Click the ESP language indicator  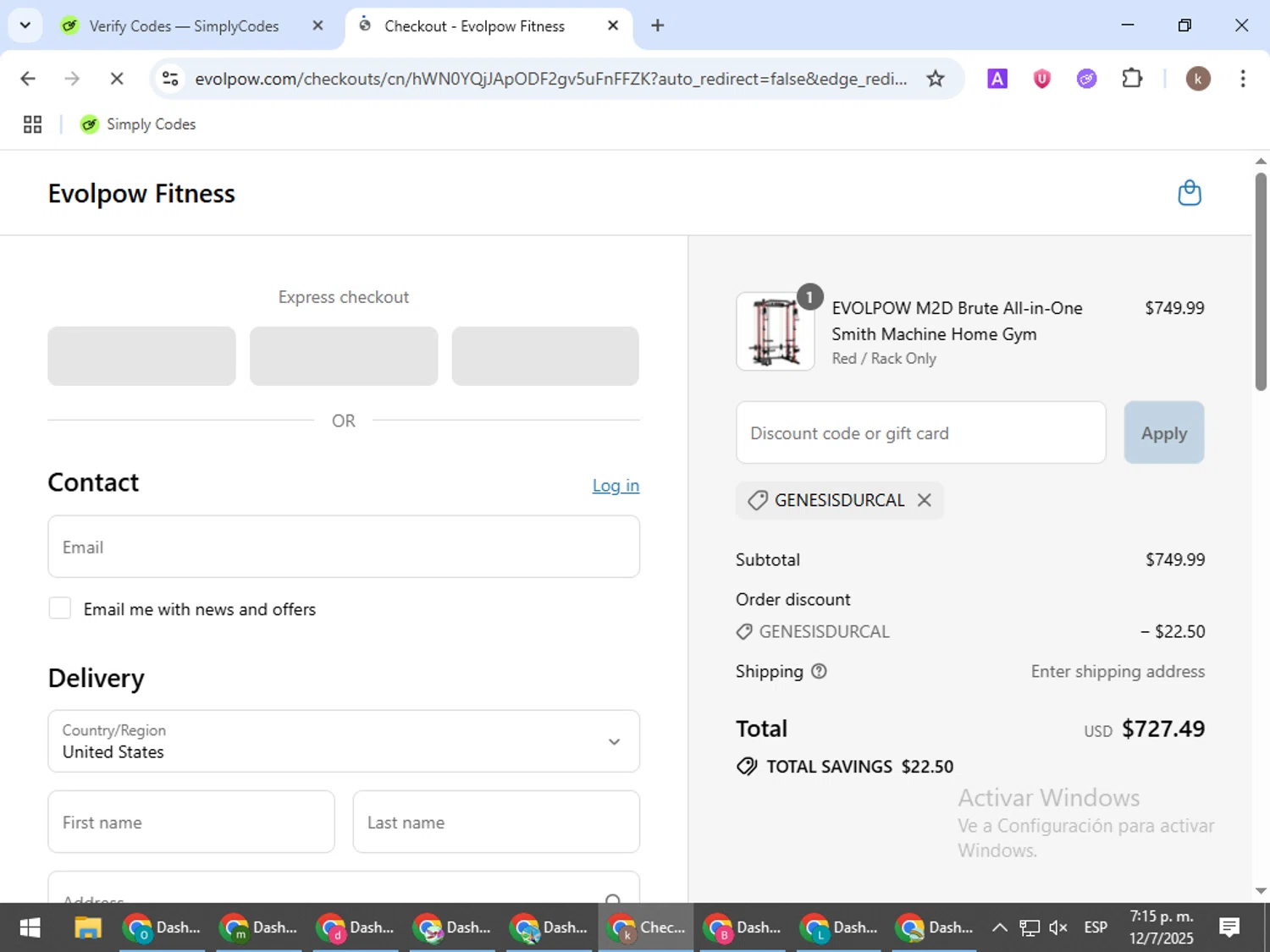pyautogui.click(x=1096, y=927)
